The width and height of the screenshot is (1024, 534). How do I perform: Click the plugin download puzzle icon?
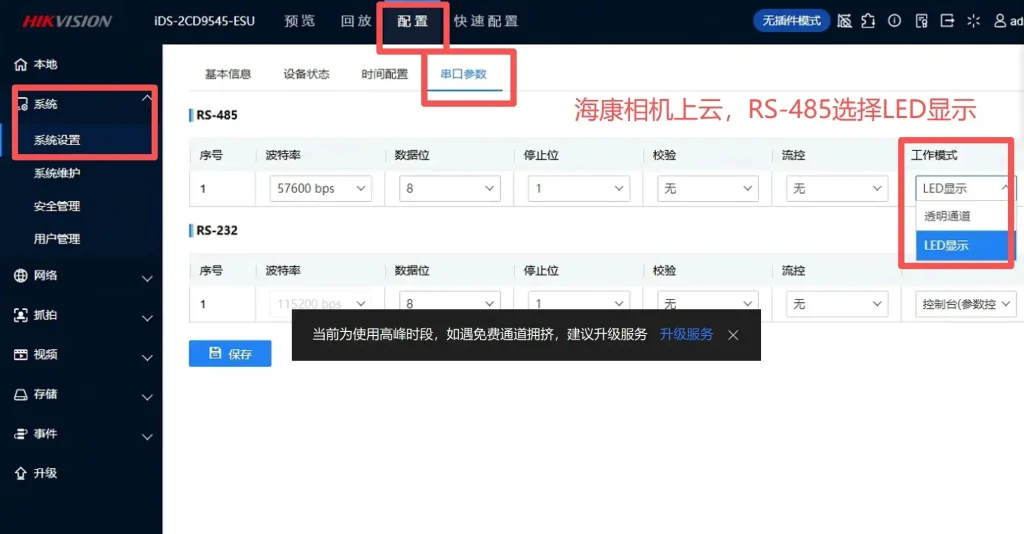coord(869,21)
